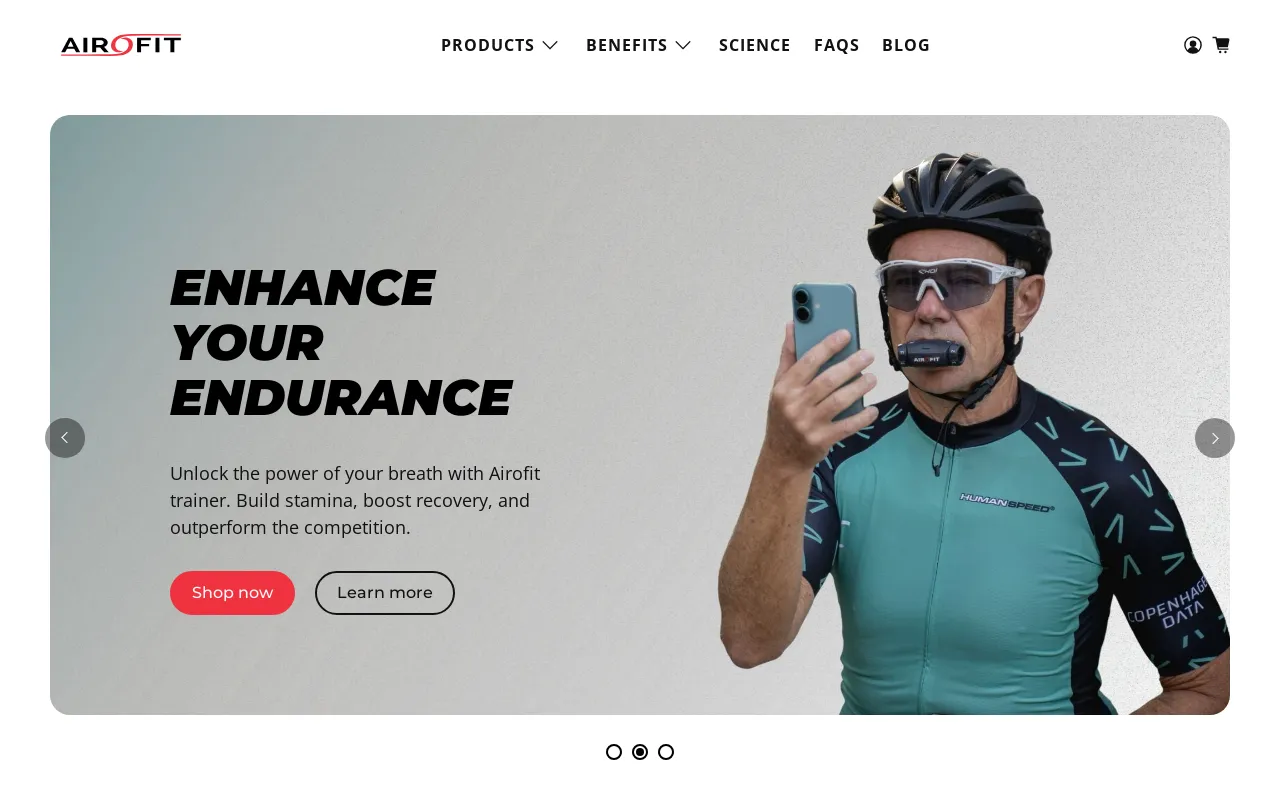Select the third carousel slide dot

[x=666, y=752]
